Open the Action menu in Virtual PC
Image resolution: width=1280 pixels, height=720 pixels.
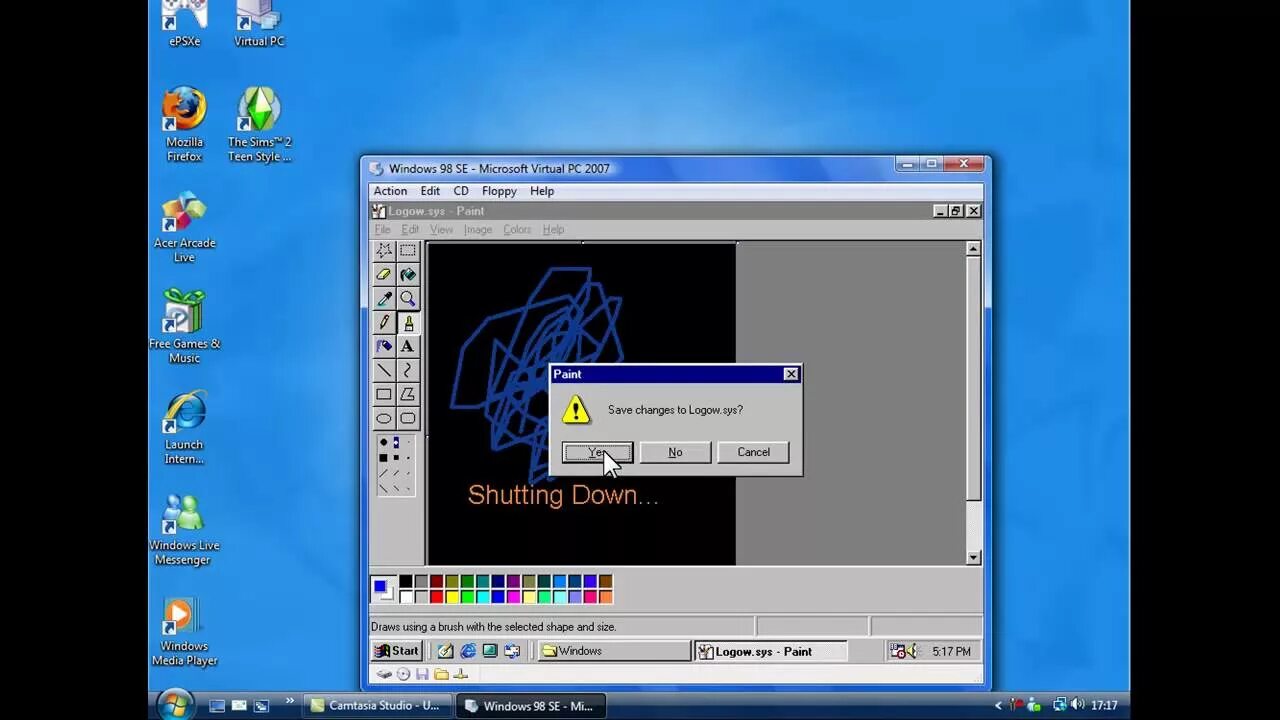(390, 191)
